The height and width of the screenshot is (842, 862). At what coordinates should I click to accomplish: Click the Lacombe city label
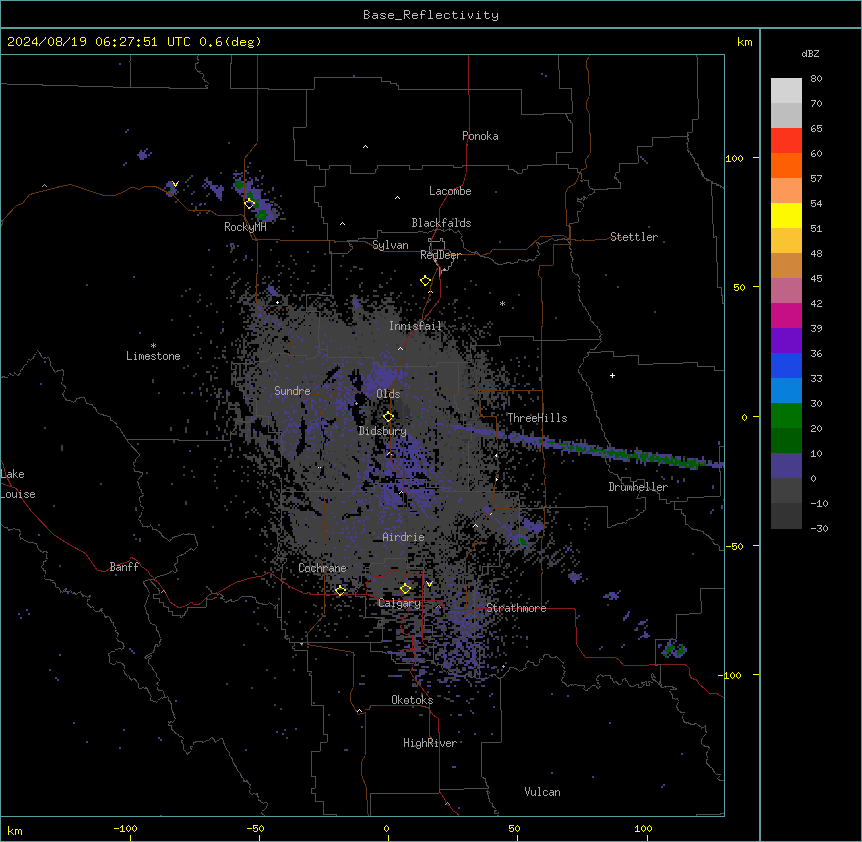tap(450, 191)
